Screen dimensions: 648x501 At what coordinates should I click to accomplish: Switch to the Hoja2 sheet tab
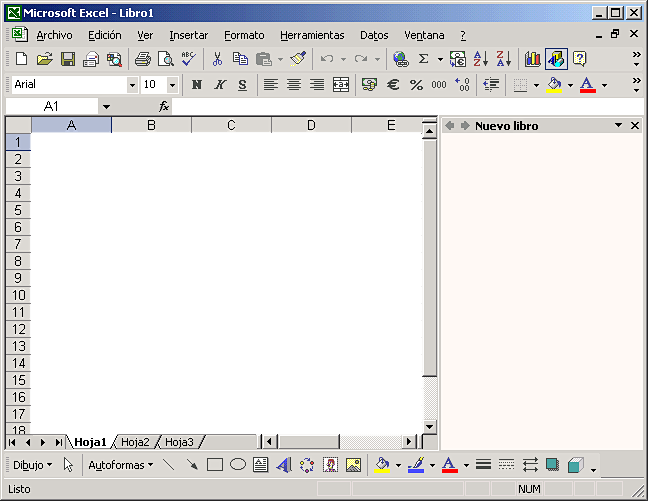click(135, 442)
